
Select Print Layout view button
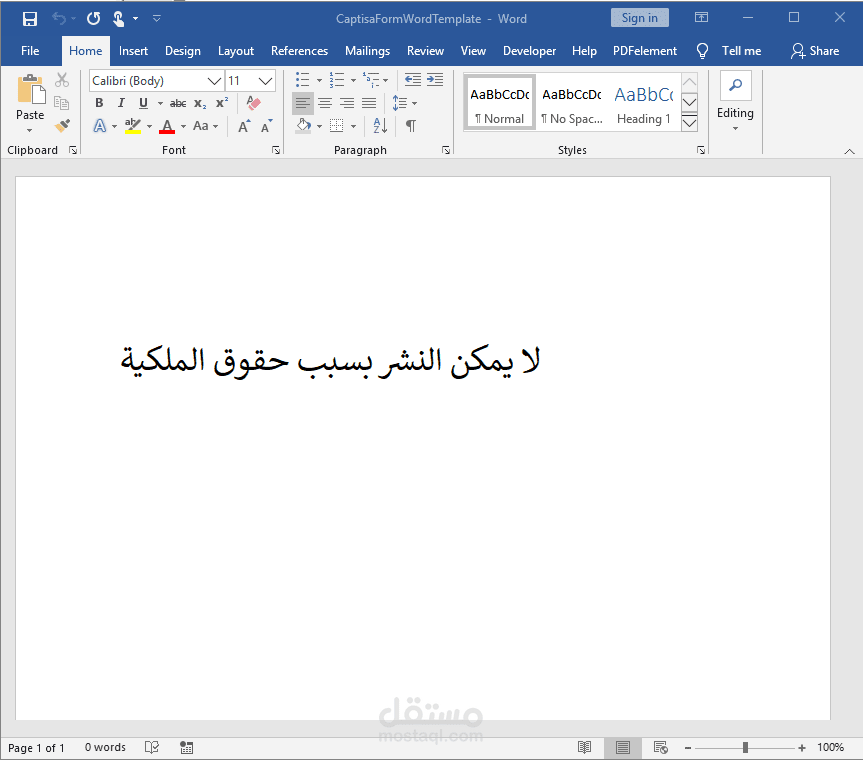(623, 747)
